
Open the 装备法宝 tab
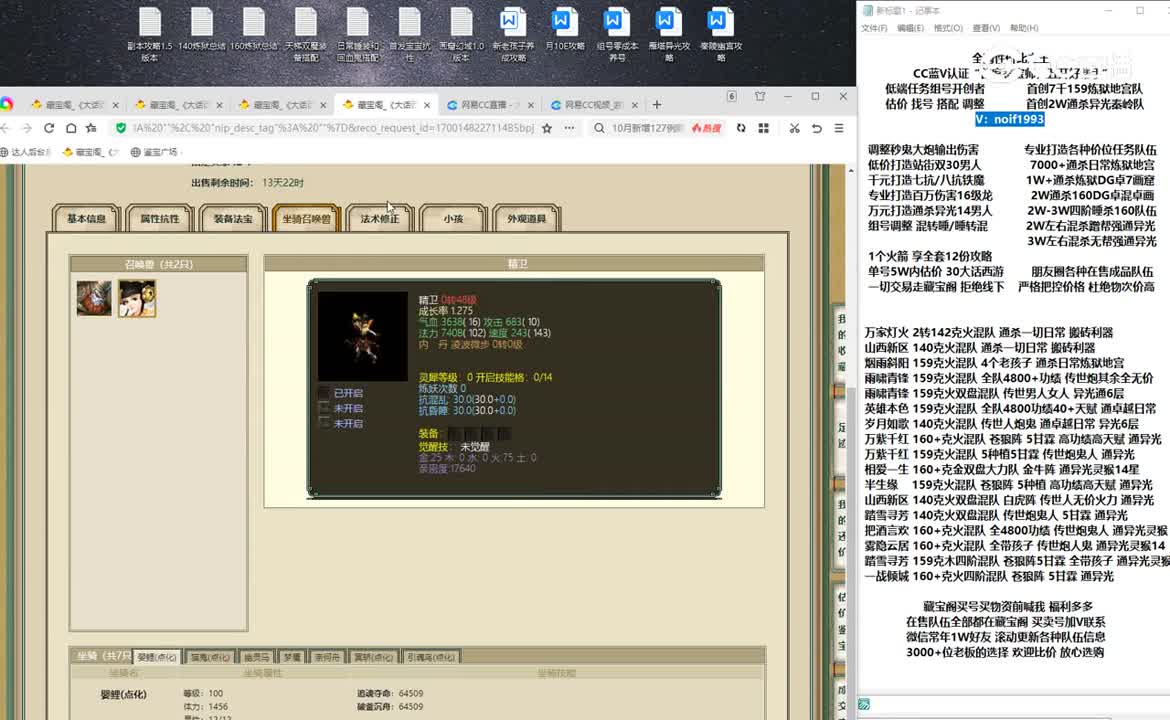coord(233,219)
